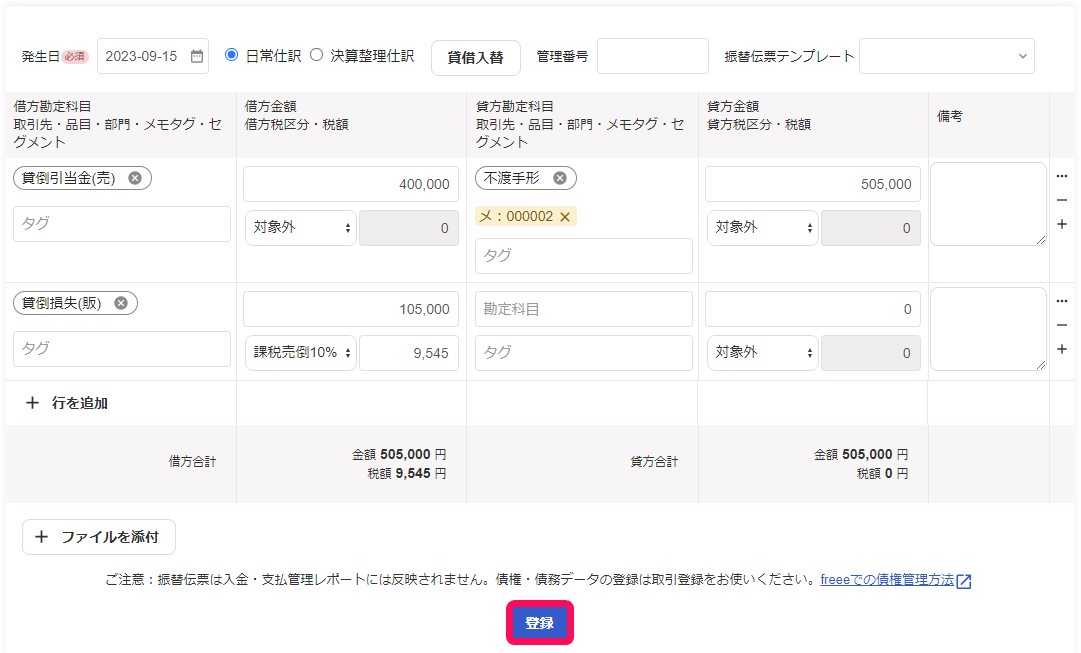The width and height of the screenshot is (1081, 653).
Task: Remove the 貸倒損失(販) account chip
Action: click(121, 303)
